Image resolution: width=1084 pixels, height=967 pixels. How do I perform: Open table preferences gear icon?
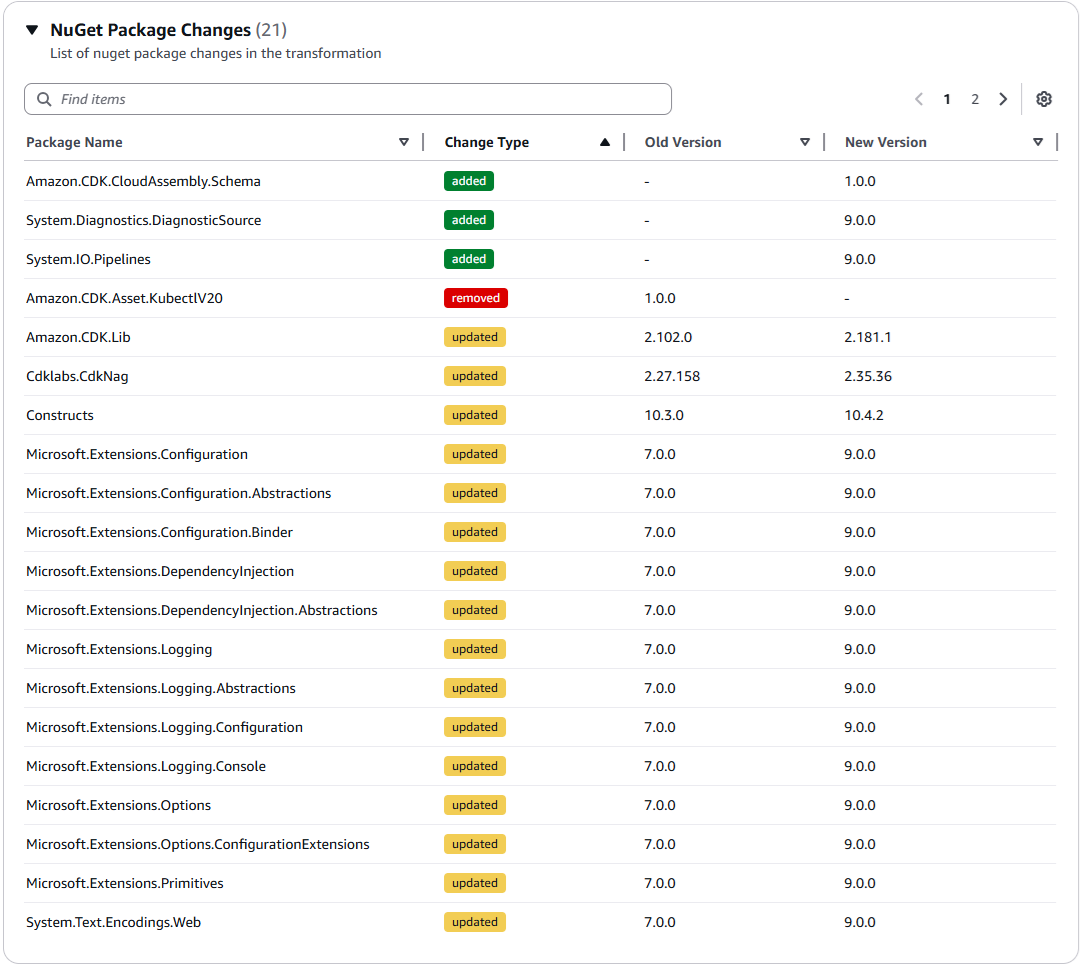1044,99
